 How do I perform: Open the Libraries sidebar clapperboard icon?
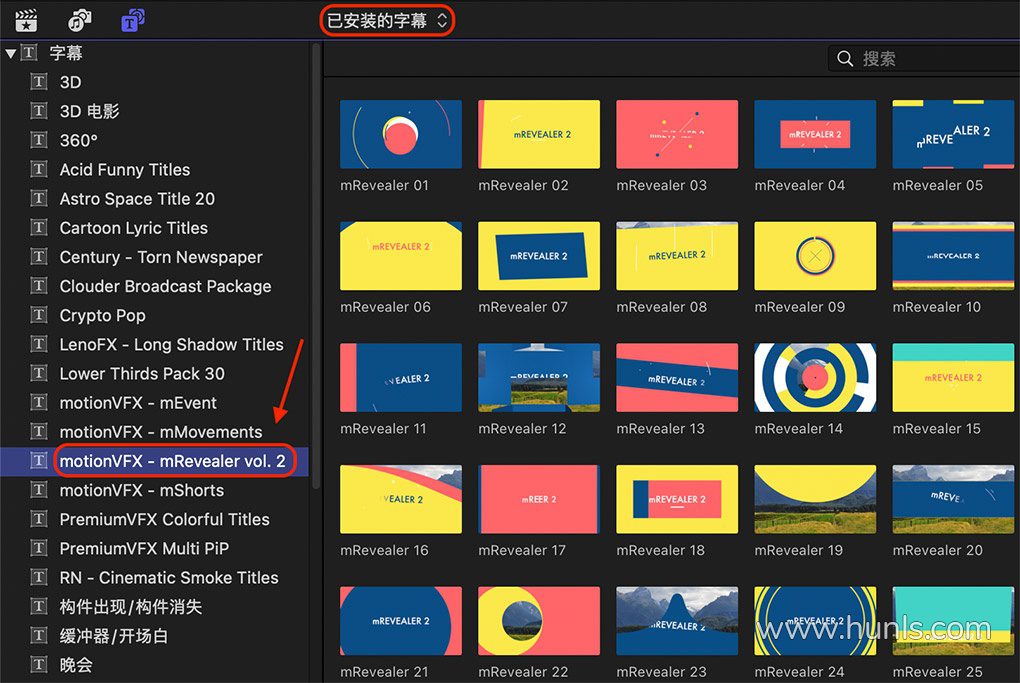(26, 20)
